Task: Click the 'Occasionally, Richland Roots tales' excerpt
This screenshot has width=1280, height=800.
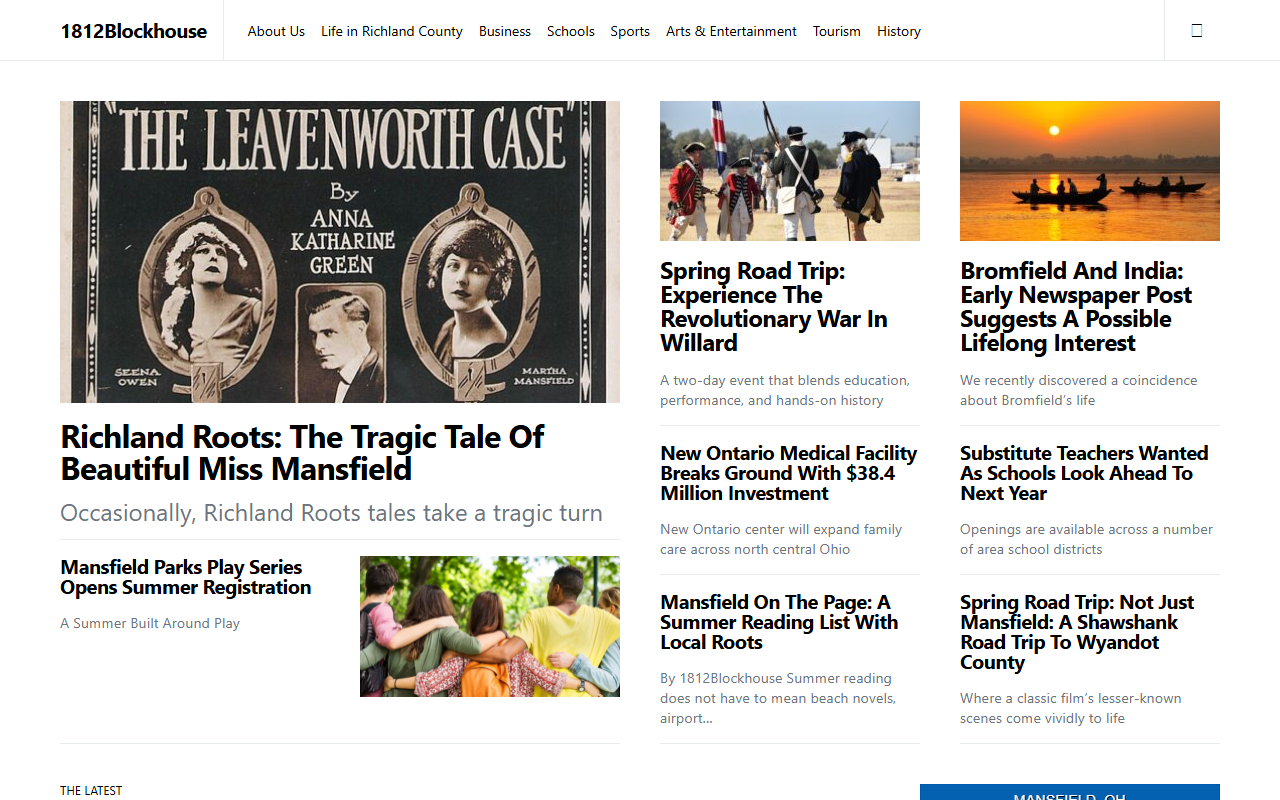Action: (331, 513)
